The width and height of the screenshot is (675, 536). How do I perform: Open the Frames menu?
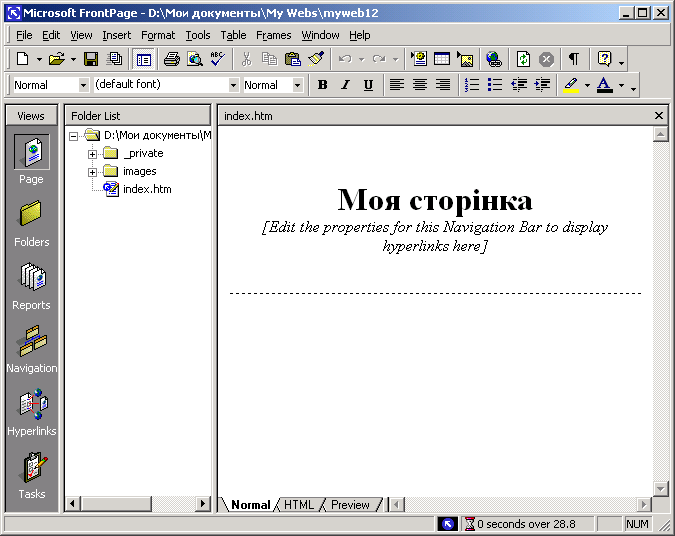point(273,35)
